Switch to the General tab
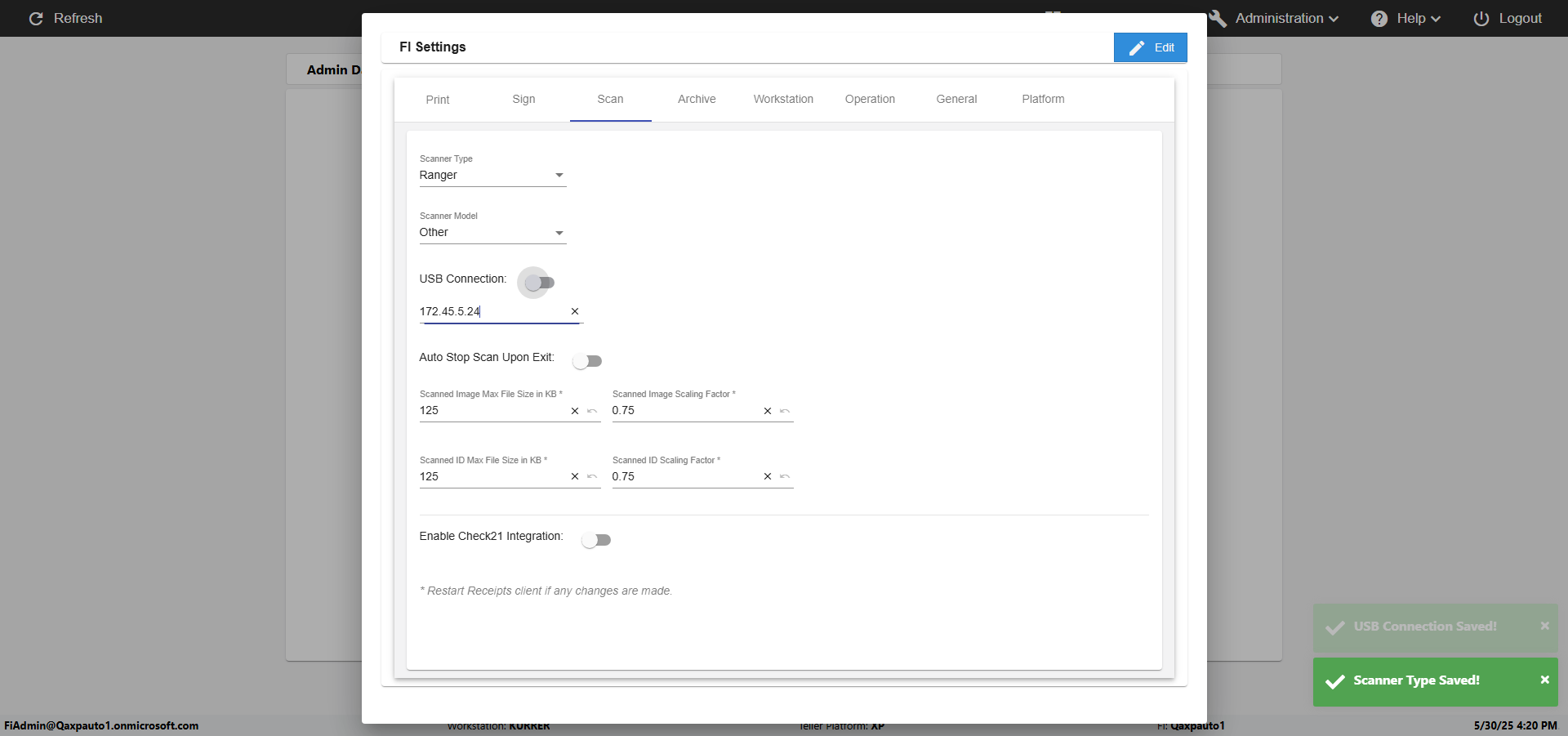 [956, 99]
